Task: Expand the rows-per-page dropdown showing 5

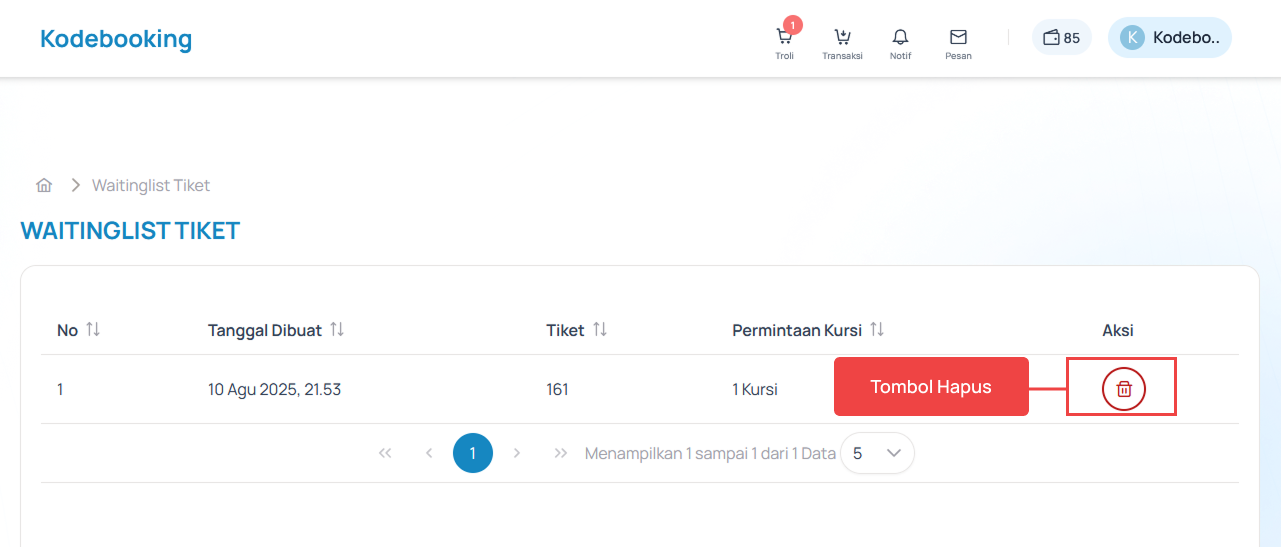Action: click(x=877, y=453)
